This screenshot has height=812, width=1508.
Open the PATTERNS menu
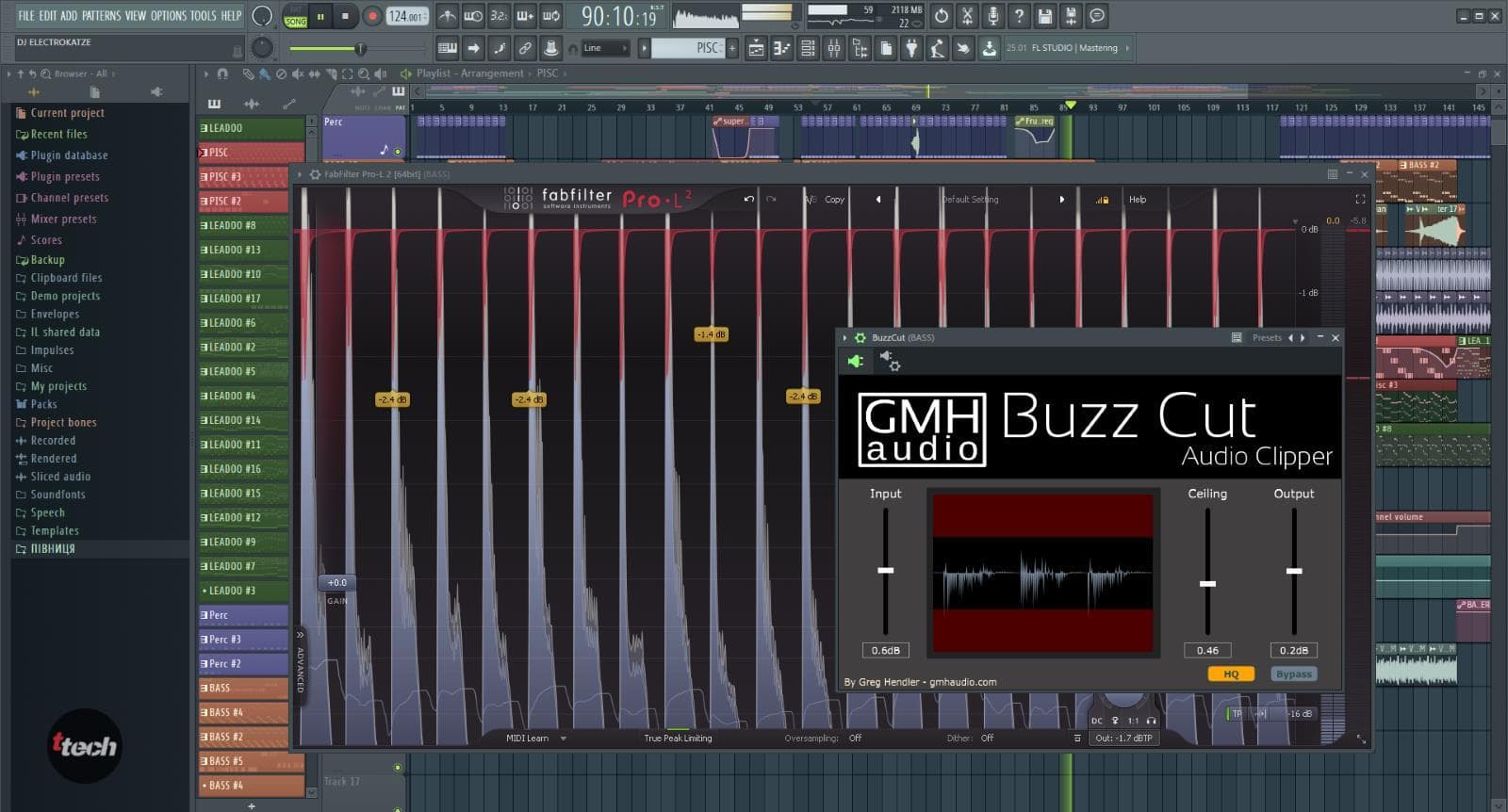(101, 16)
